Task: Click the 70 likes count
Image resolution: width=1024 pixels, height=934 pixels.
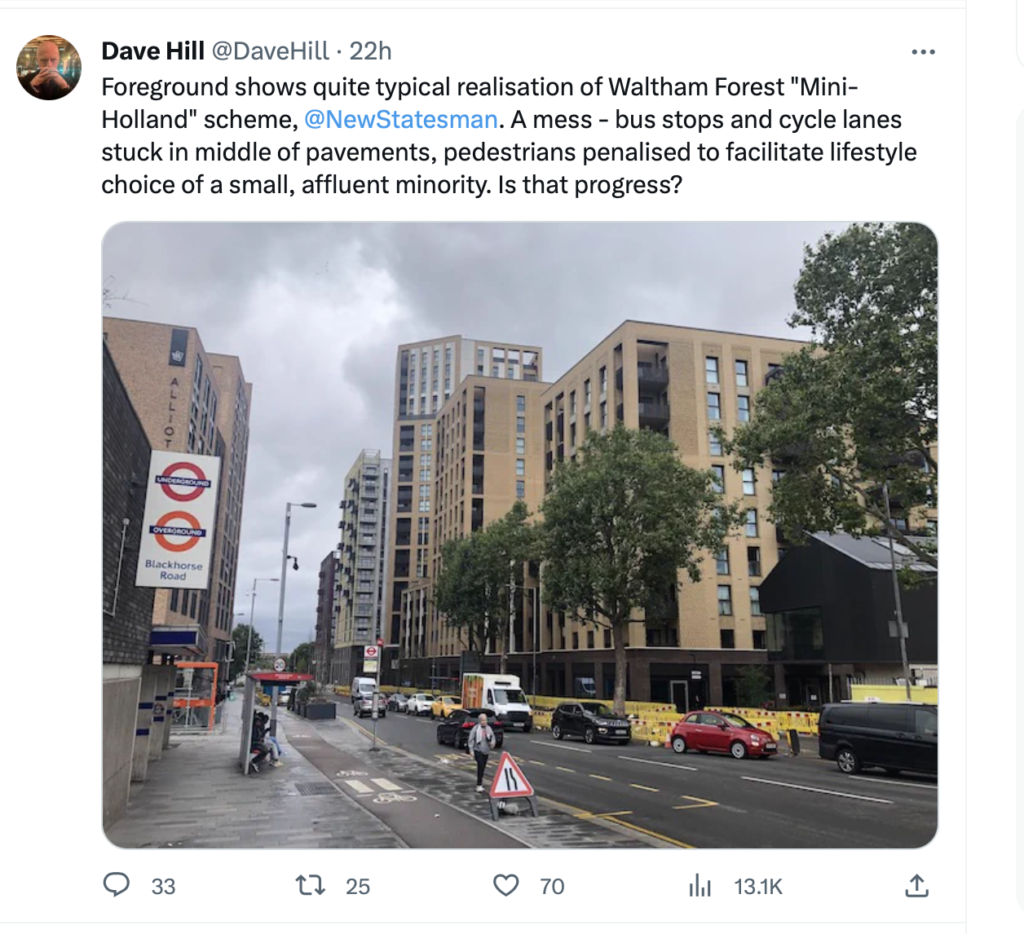Action: 552,886
